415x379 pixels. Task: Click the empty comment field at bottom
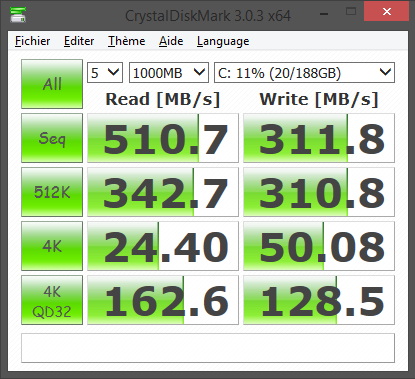[x=208, y=348]
